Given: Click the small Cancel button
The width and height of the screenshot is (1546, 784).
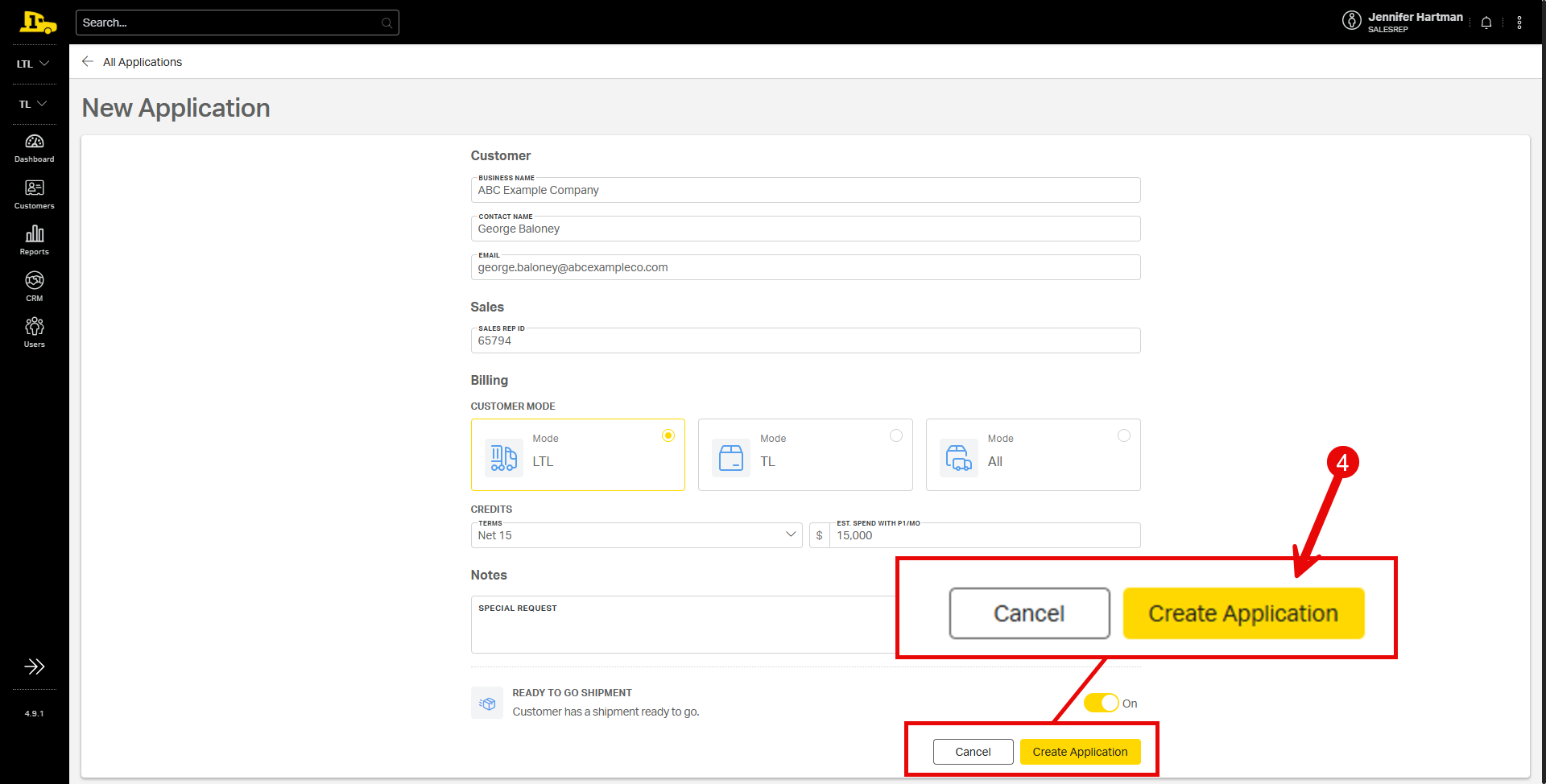Looking at the screenshot, I should coord(973,752).
